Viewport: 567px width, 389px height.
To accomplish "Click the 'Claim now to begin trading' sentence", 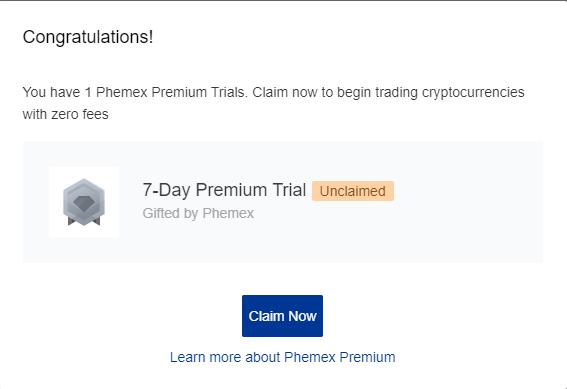I will click(x=388, y=92).
